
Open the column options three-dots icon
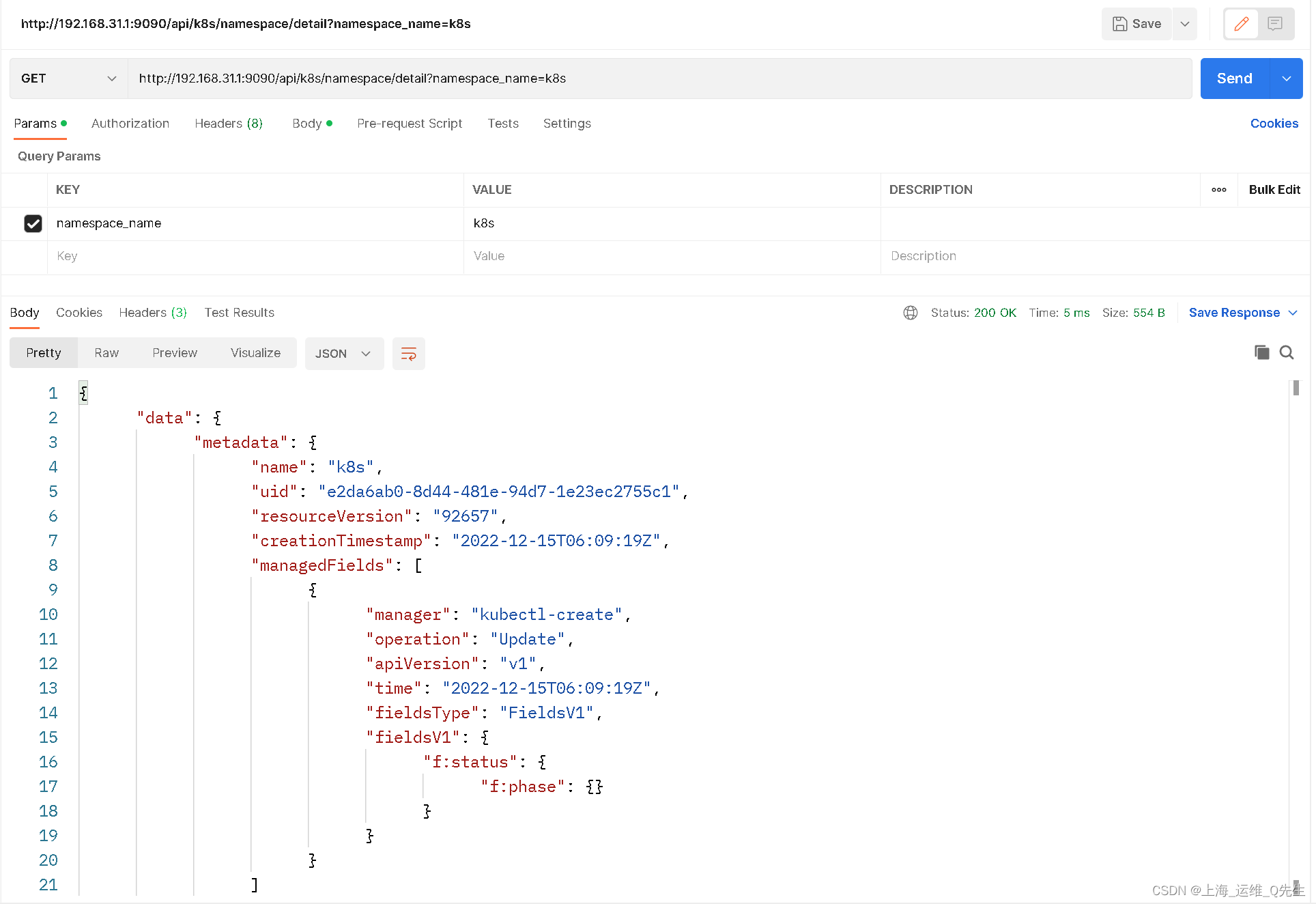tap(1219, 190)
